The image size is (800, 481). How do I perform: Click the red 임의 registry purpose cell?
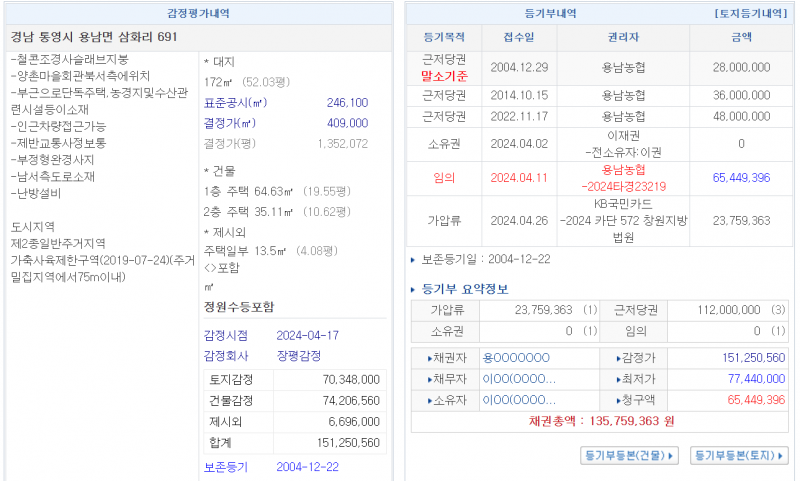(444, 178)
